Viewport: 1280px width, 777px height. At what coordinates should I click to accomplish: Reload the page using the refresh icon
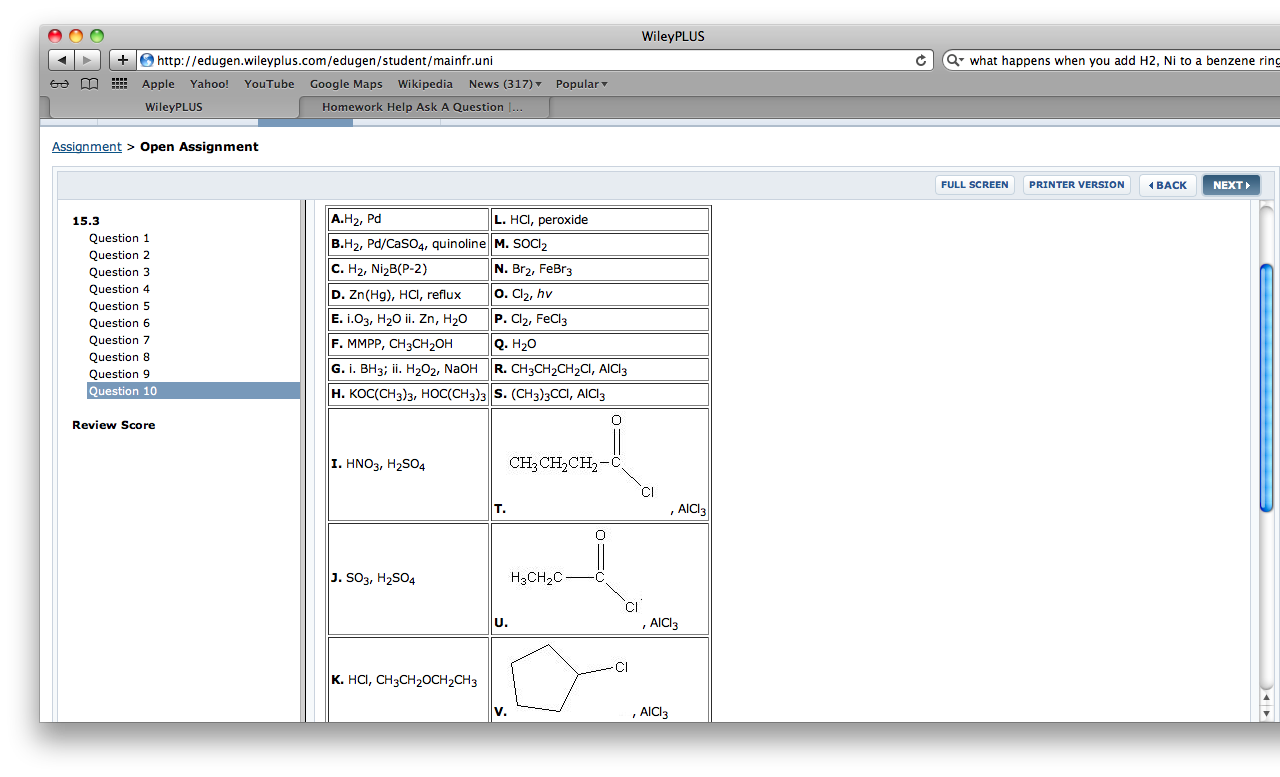(920, 60)
